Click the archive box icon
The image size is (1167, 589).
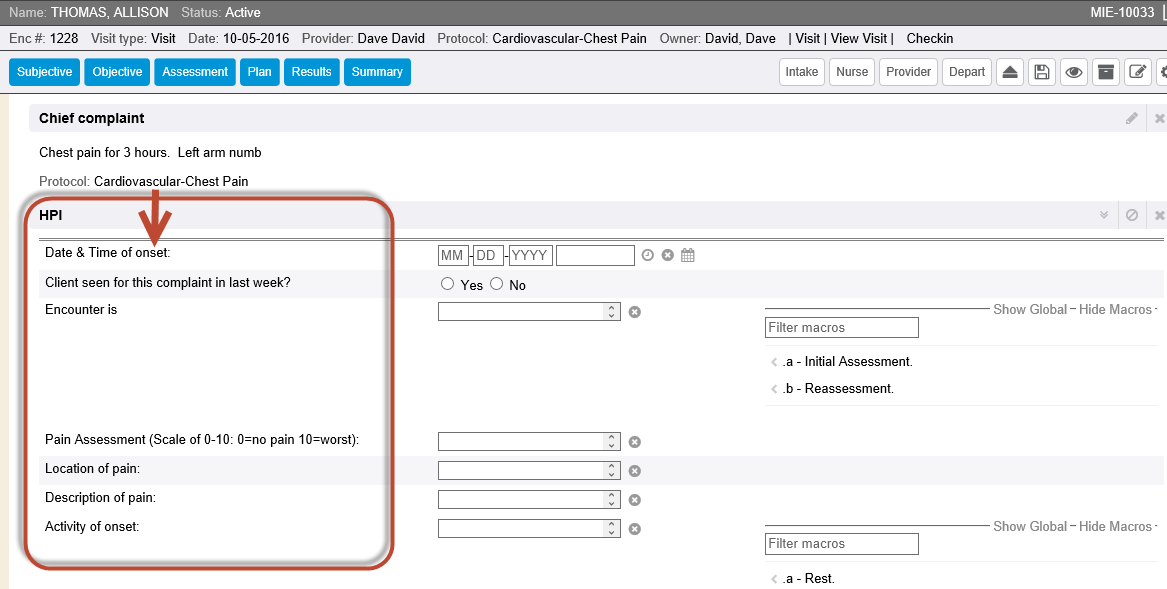point(1106,72)
